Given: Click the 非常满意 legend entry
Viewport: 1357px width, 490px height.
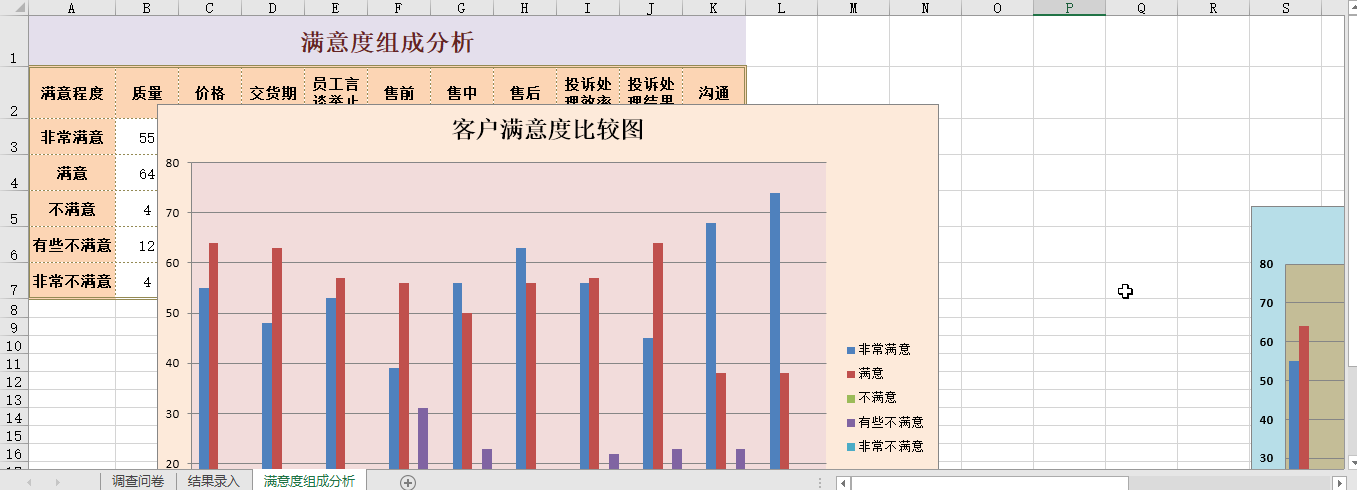Looking at the screenshot, I should click(x=883, y=350).
